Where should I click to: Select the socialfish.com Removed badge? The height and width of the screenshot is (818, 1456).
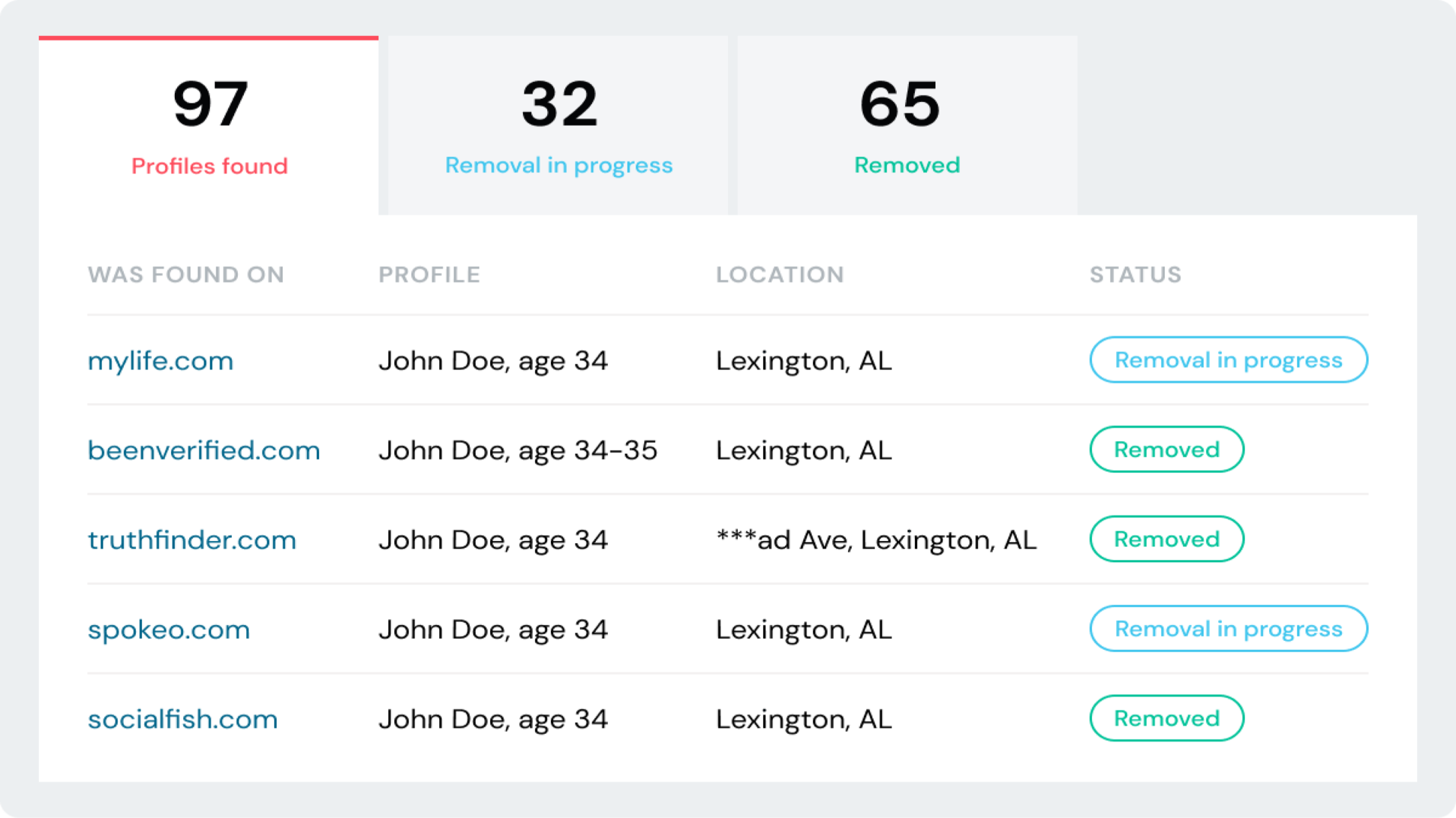point(1166,718)
